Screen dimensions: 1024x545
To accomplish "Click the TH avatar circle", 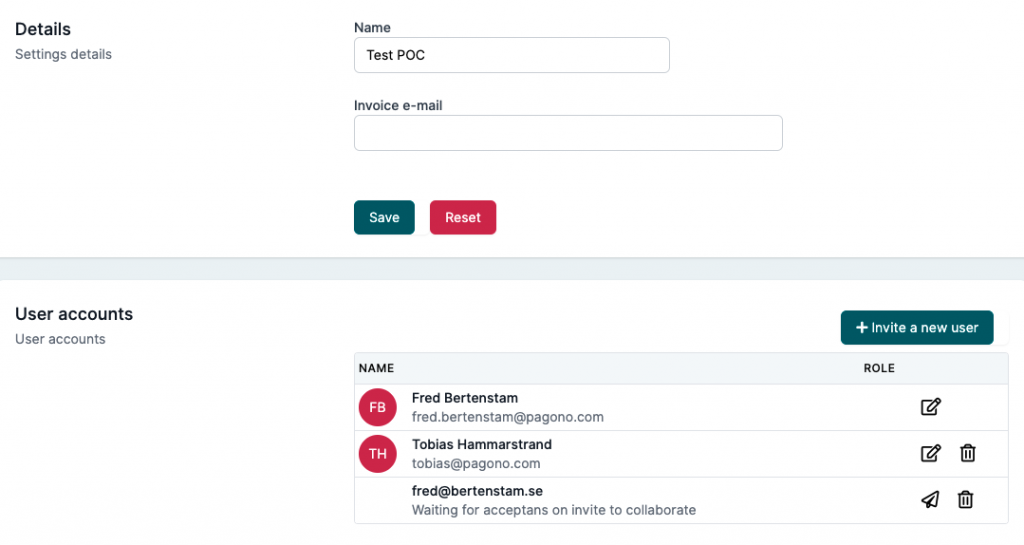I will (x=377, y=454).
